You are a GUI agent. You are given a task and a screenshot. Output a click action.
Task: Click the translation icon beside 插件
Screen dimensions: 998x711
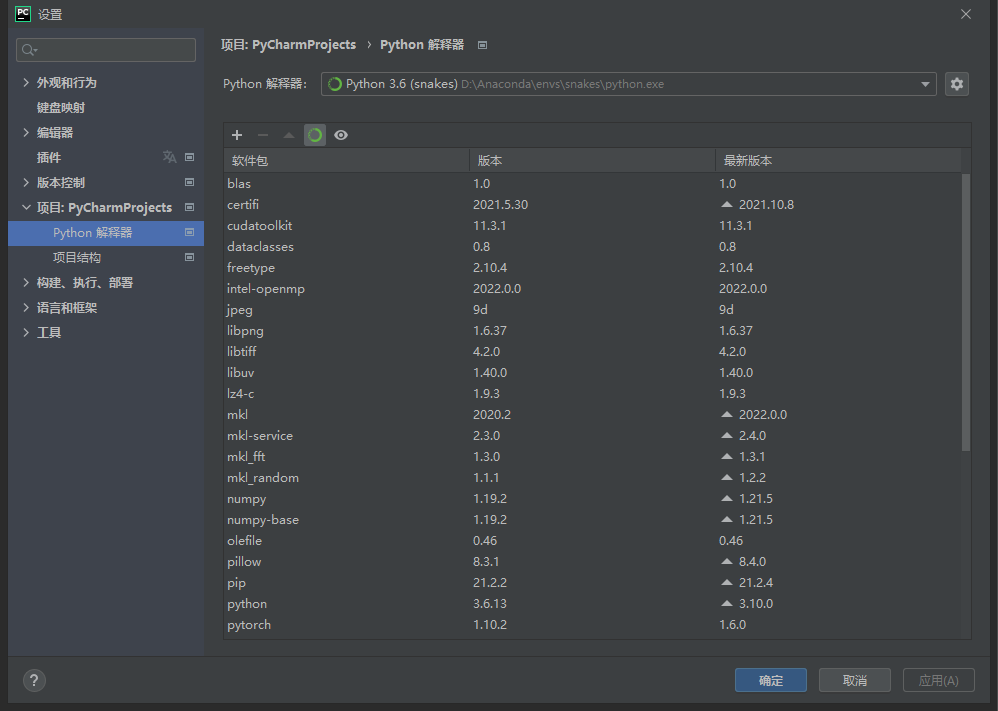(x=169, y=157)
